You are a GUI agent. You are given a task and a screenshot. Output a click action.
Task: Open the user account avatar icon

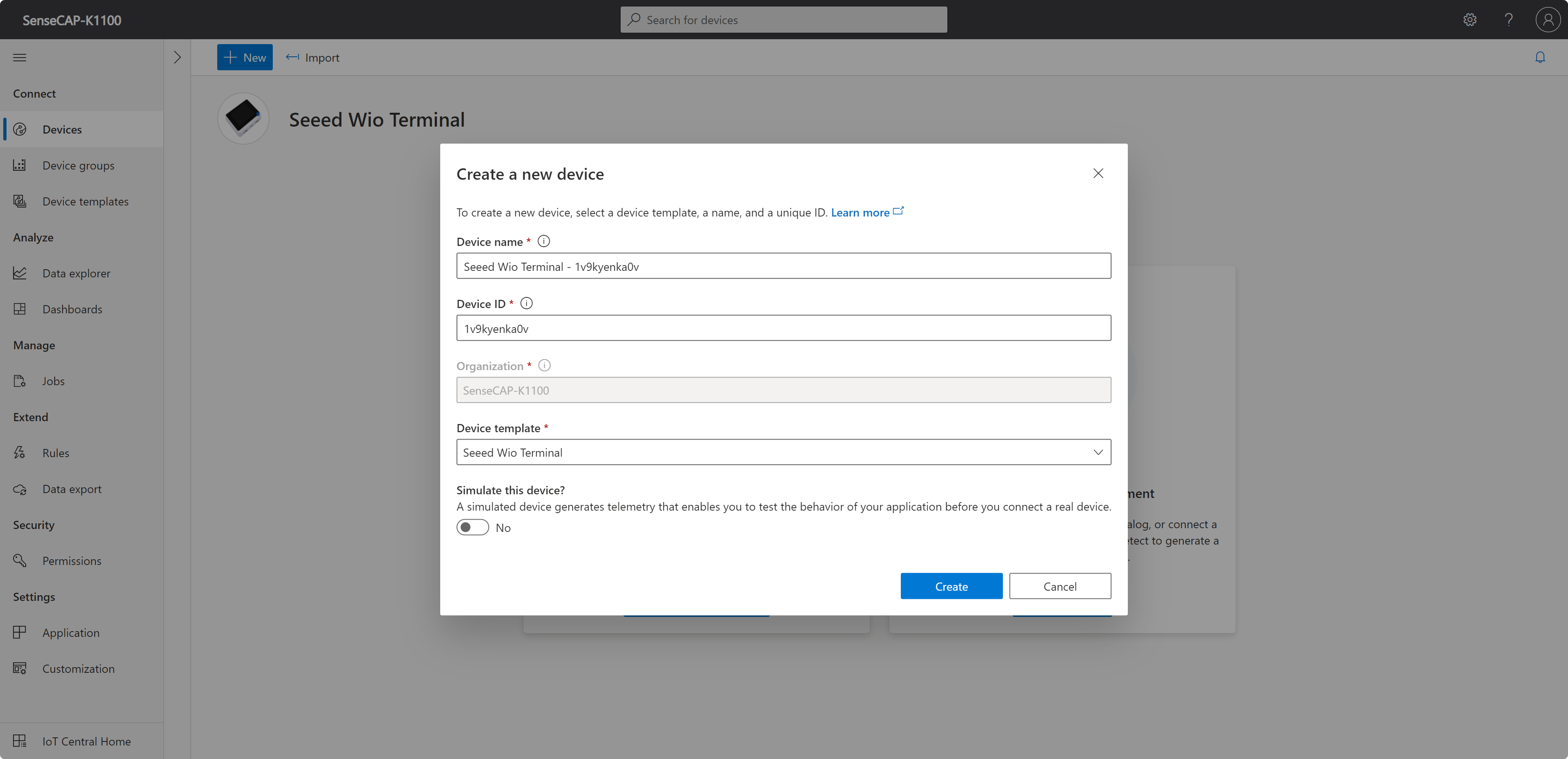tap(1547, 20)
